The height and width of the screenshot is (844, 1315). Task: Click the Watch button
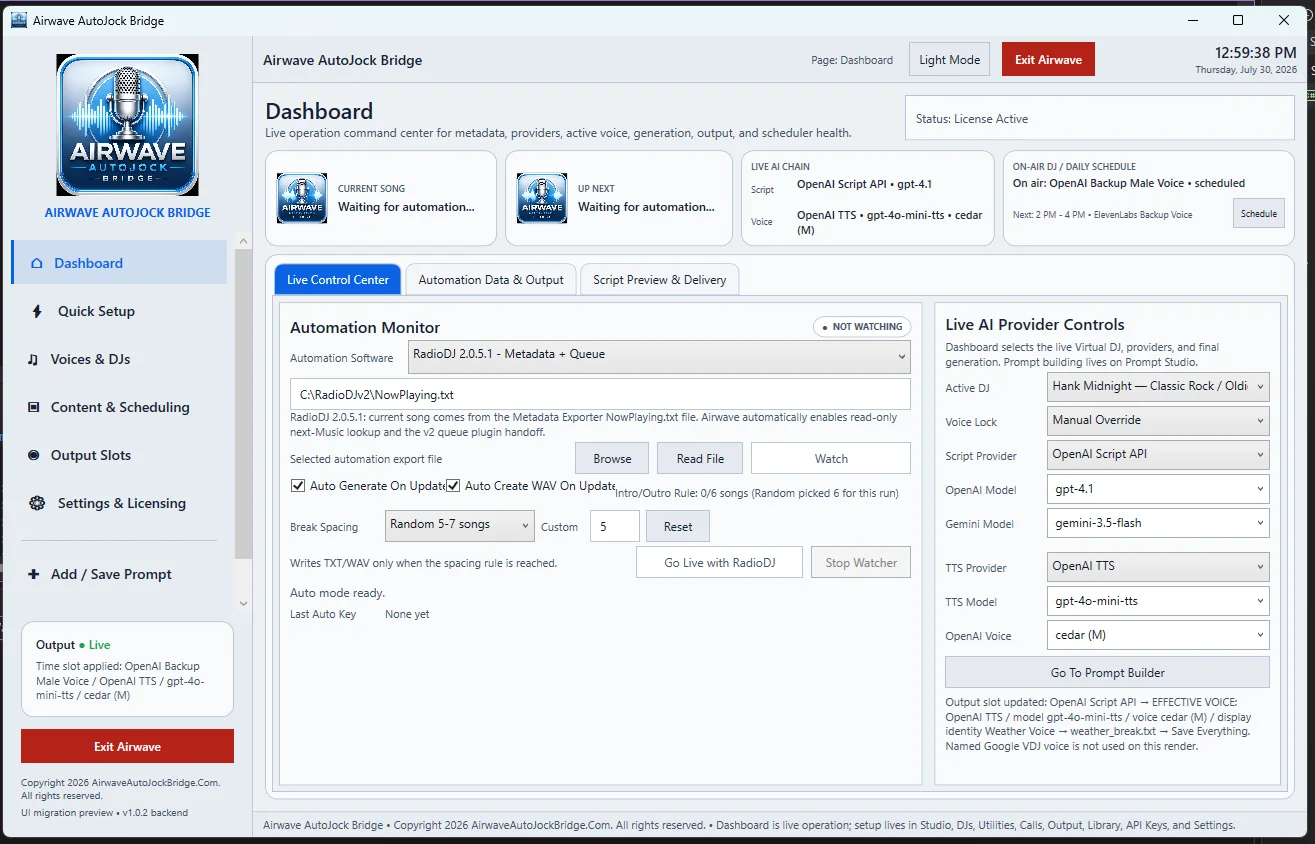[831, 458]
